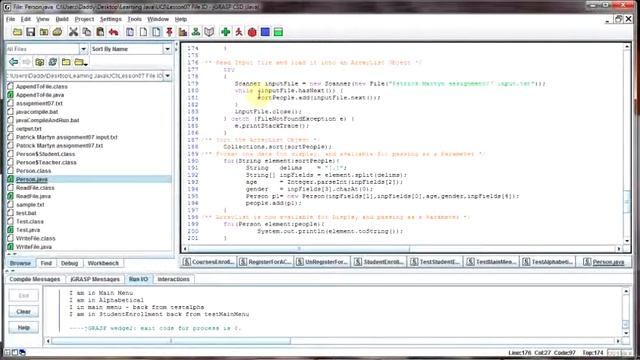Open the File menu
The width and height of the screenshot is (640, 360).
point(11,19)
